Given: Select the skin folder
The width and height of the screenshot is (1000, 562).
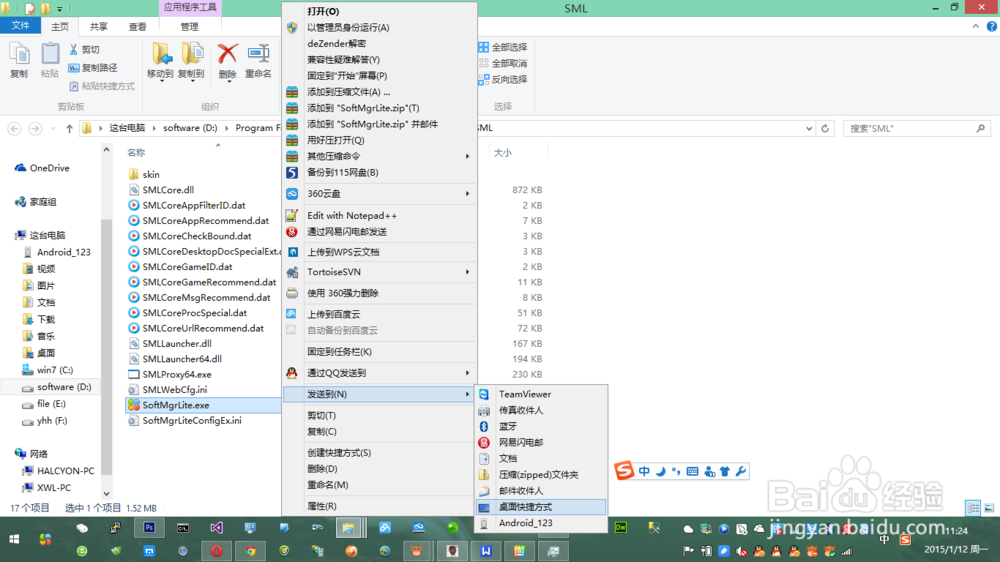Looking at the screenshot, I should click(x=144, y=174).
